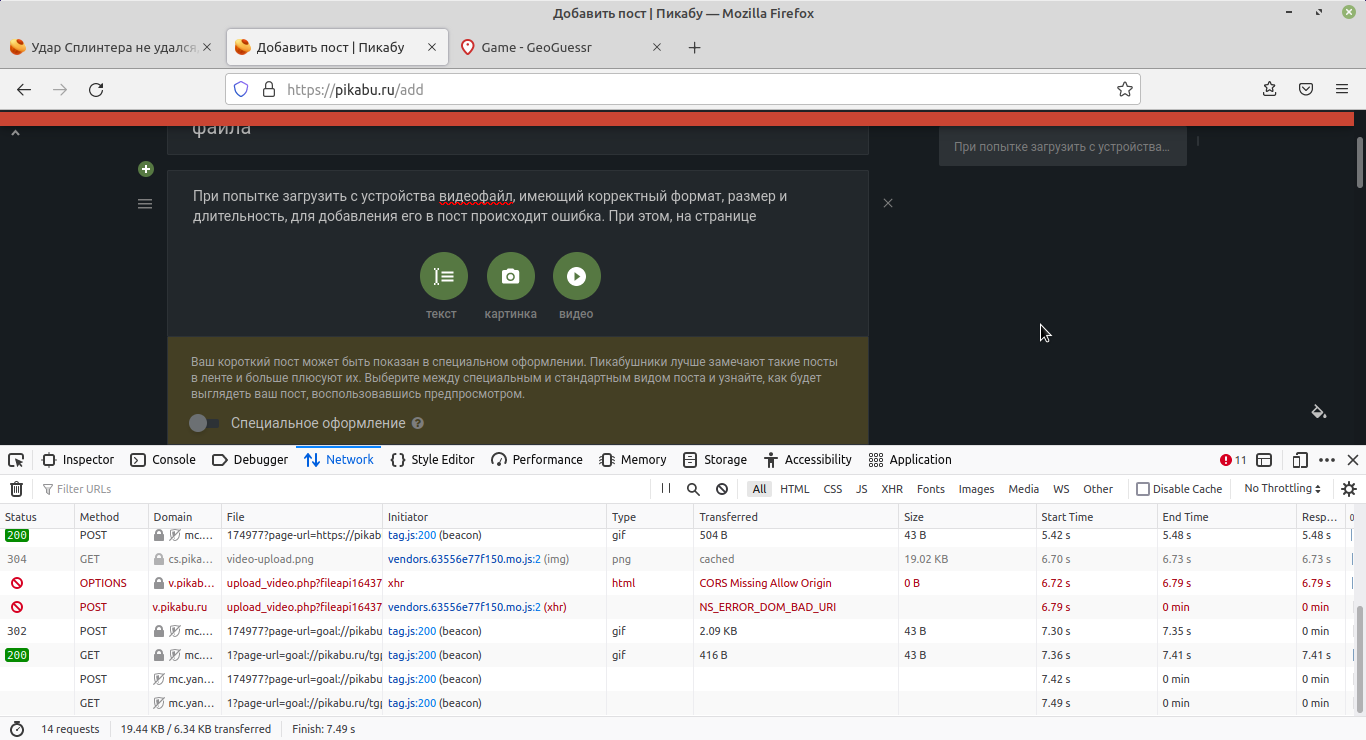
Task: Click the paint bucket theme icon
Action: [x=1319, y=411]
